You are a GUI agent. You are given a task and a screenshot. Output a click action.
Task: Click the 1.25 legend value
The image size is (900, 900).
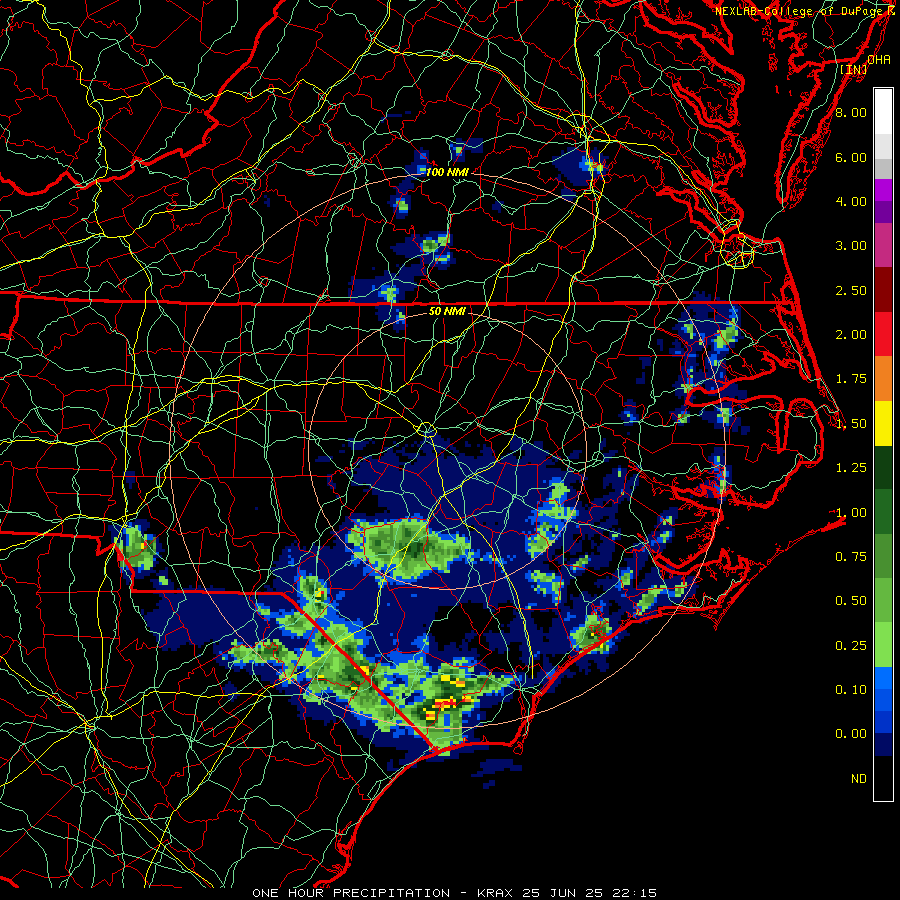point(851,468)
